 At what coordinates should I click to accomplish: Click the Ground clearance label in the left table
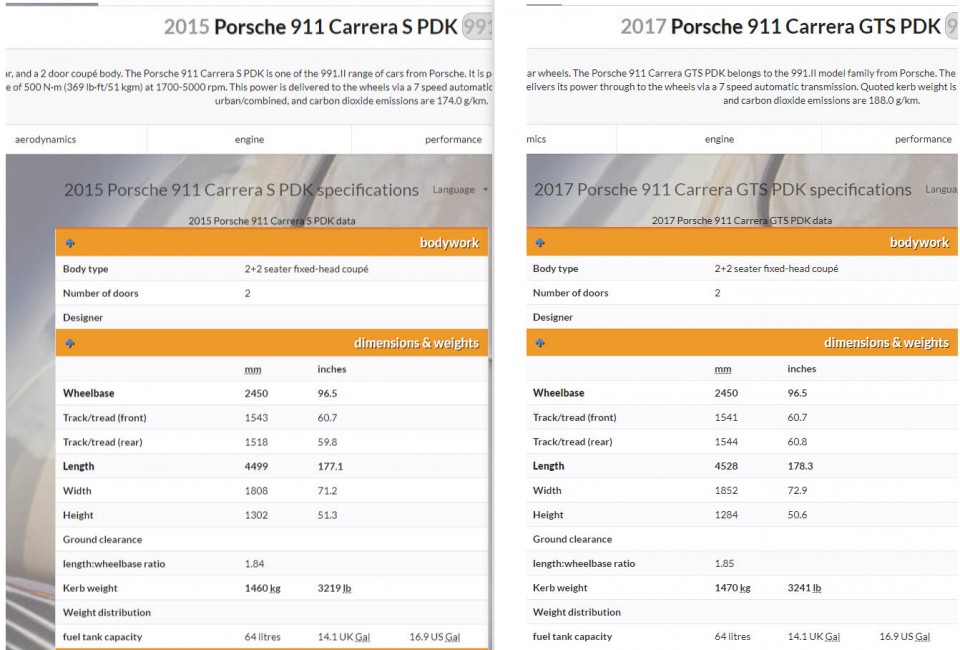tap(102, 540)
